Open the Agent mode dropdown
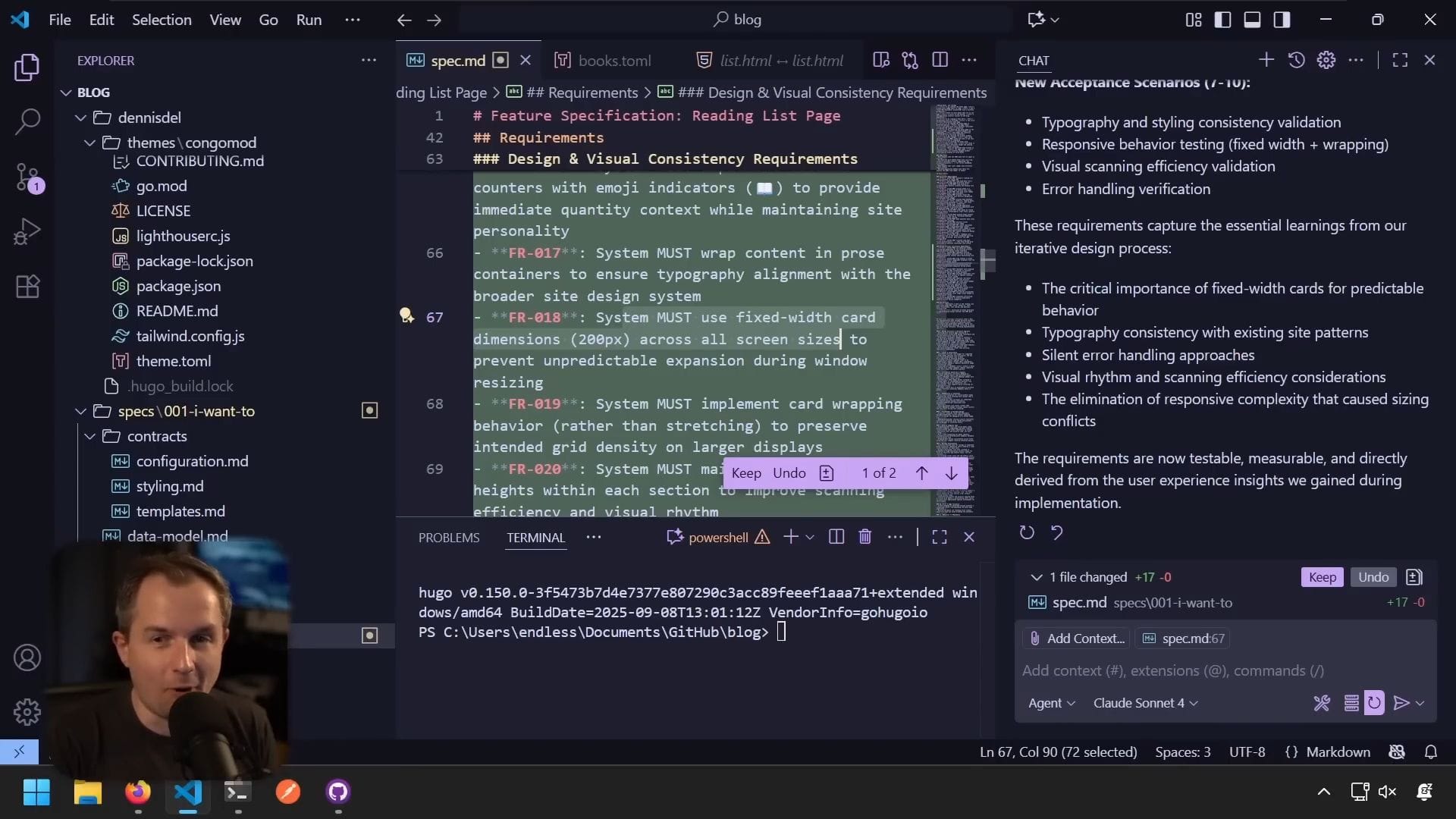Viewport: 1456px width, 819px height. pyautogui.click(x=1051, y=703)
